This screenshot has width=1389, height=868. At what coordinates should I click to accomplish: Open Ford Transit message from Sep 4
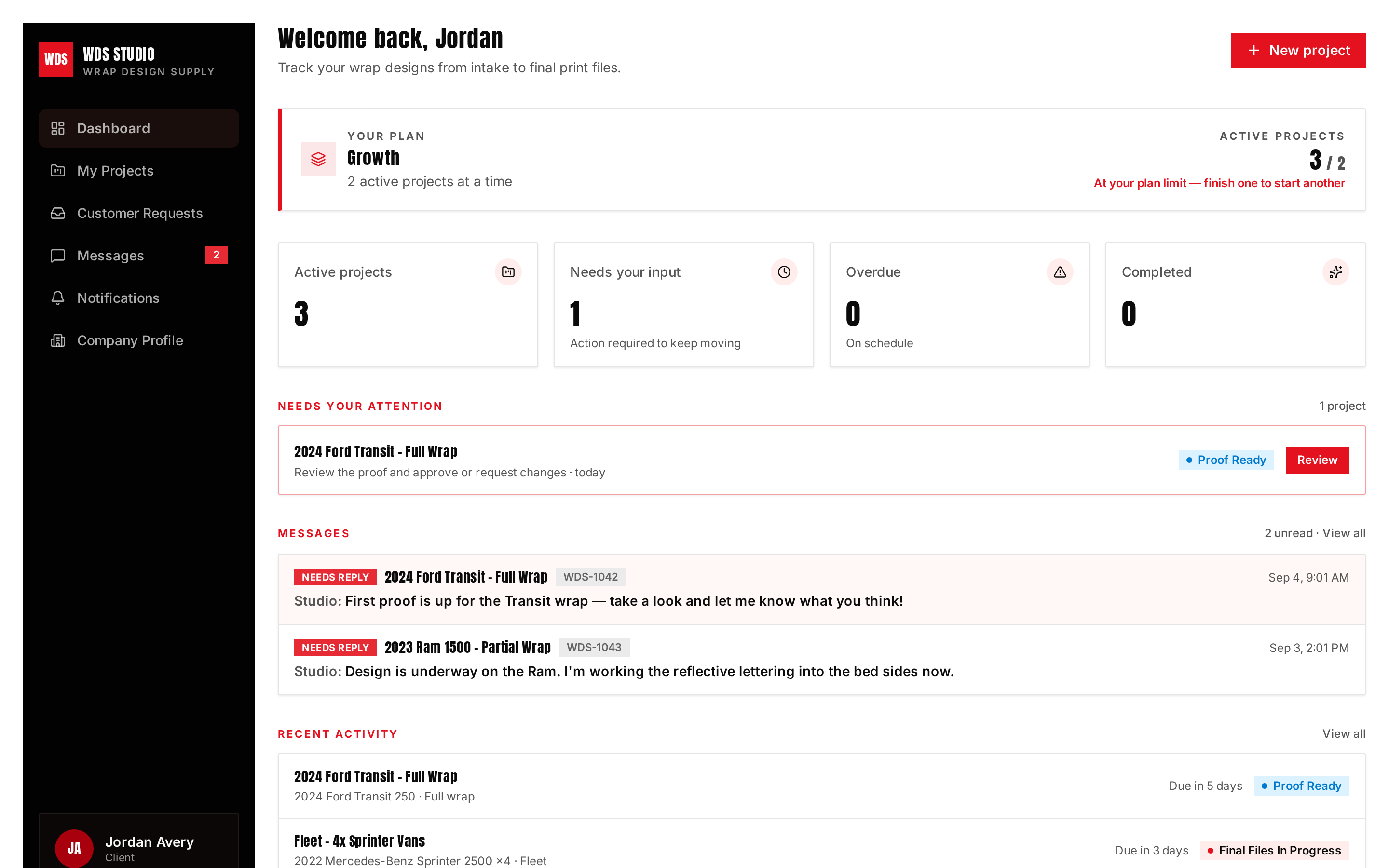coord(821,589)
